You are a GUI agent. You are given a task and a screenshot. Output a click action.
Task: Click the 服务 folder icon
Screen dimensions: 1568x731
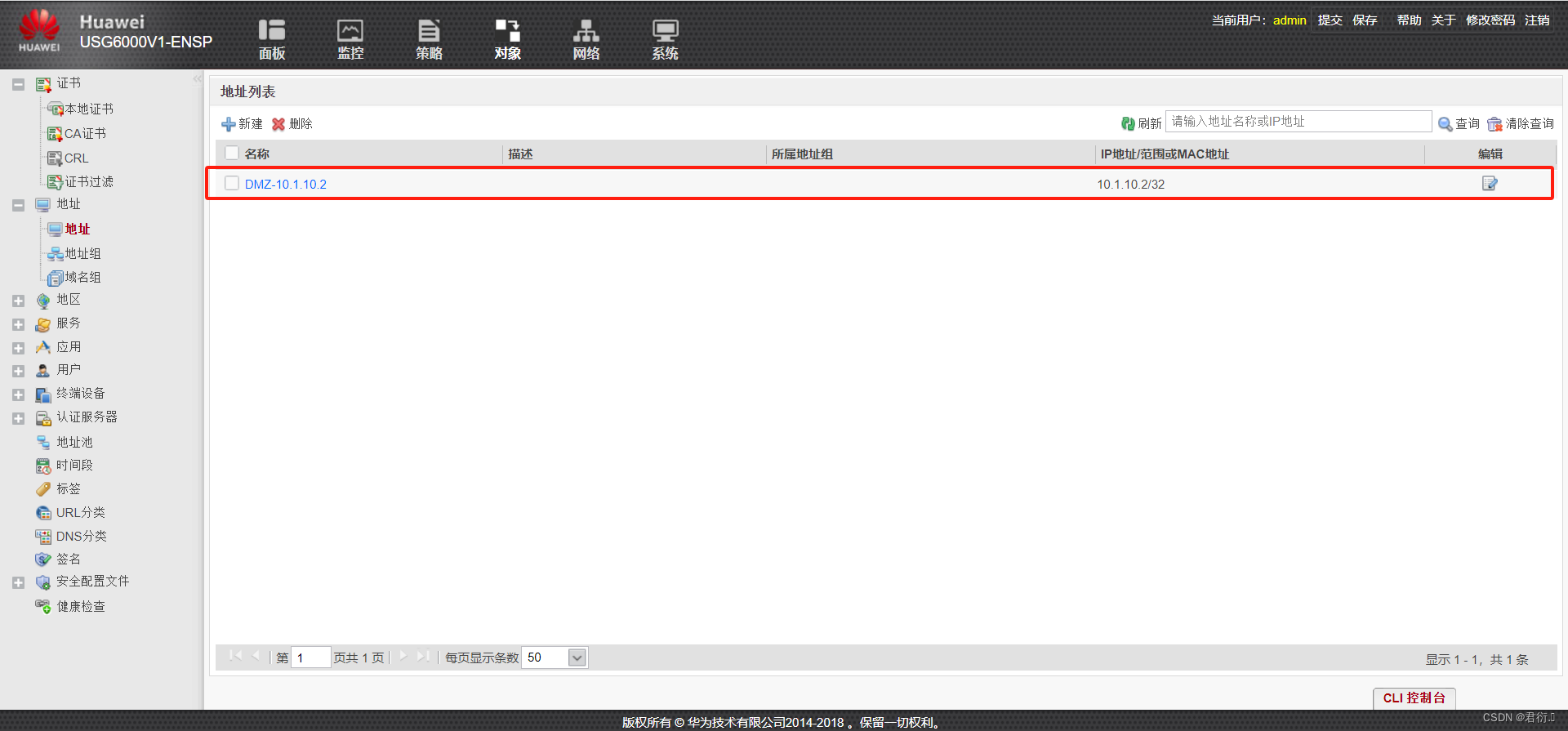click(x=43, y=324)
